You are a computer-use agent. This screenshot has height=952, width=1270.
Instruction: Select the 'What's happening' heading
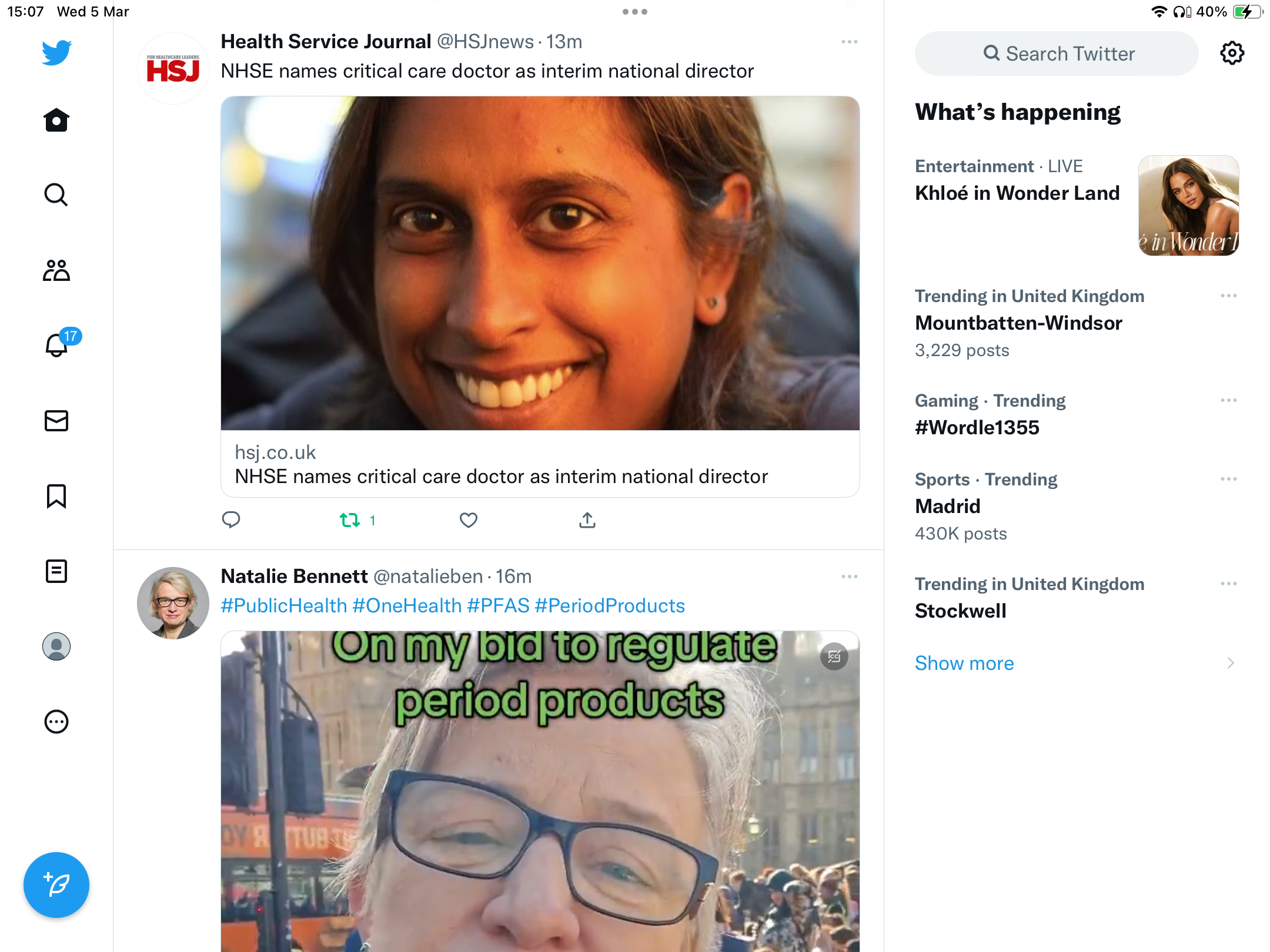[x=1018, y=112]
